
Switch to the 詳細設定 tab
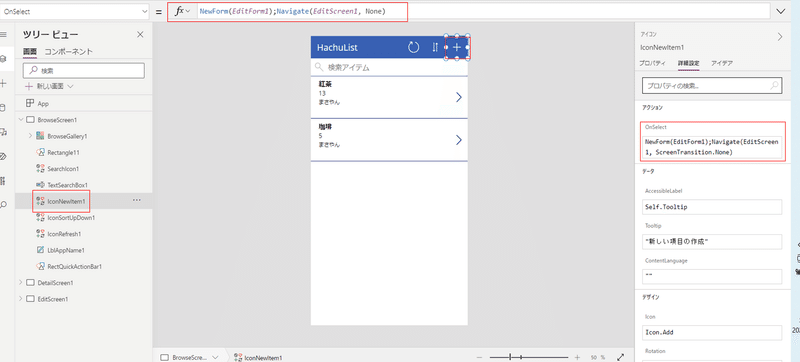688,63
